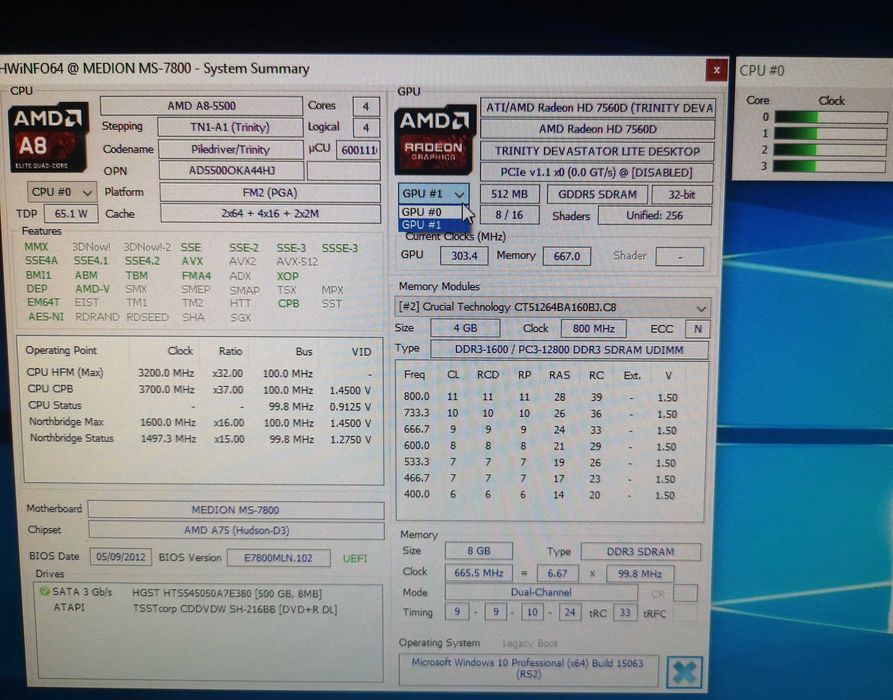Click the DDR3-1600 / PC3-12800 type field
893x700 pixels.
click(x=569, y=350)
